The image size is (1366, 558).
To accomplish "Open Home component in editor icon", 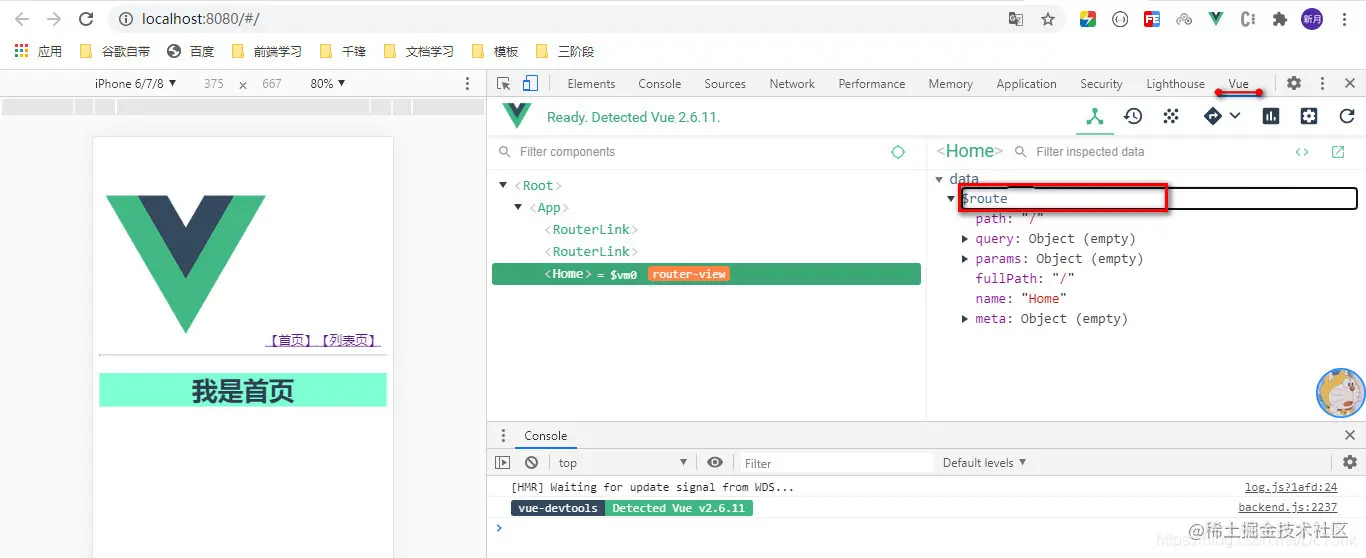I will (x=1338, y=152).
